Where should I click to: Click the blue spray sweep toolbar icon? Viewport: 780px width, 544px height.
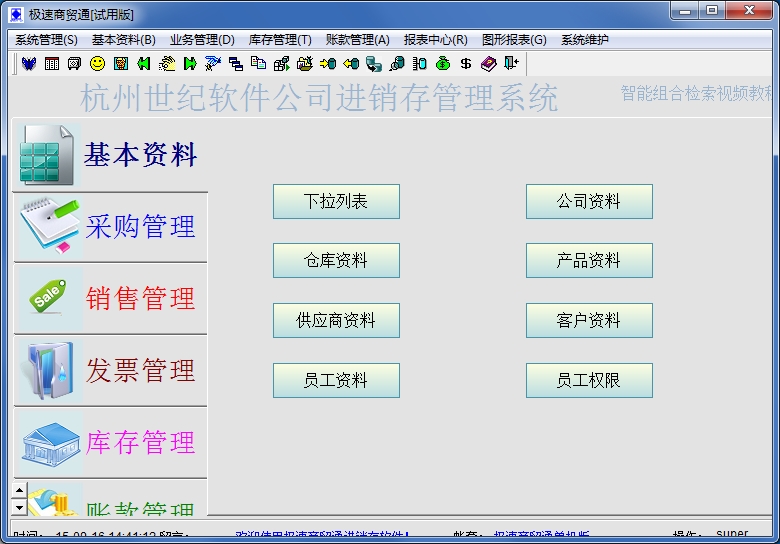pyautogui.click(x=212, y=63)
